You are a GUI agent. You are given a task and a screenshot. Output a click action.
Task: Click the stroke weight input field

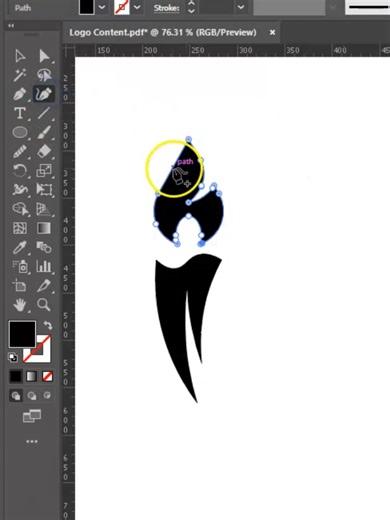pyautogui.click(x=217, y=7)
